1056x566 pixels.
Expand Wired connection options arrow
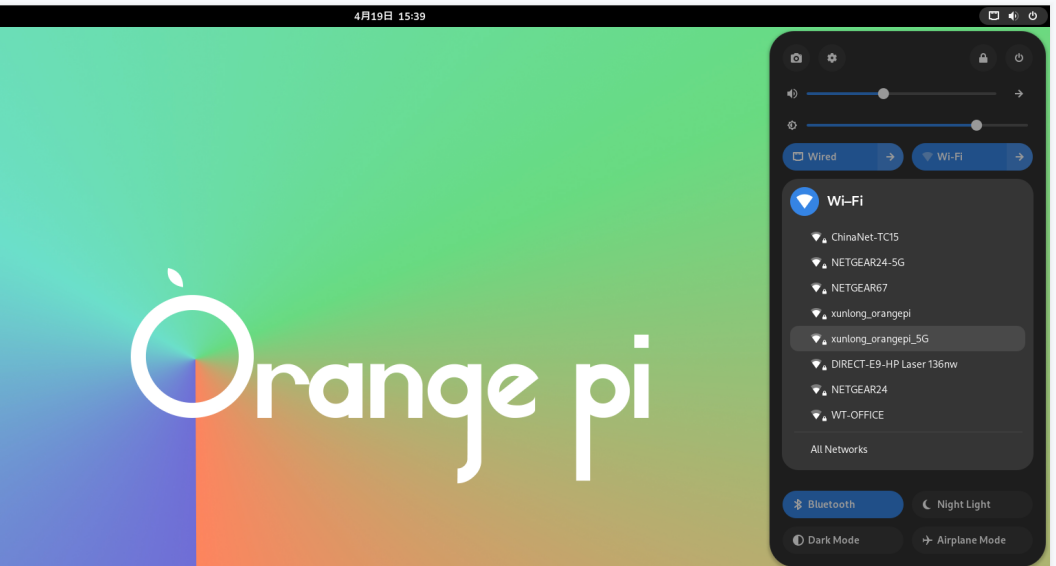tap(890, 157)
